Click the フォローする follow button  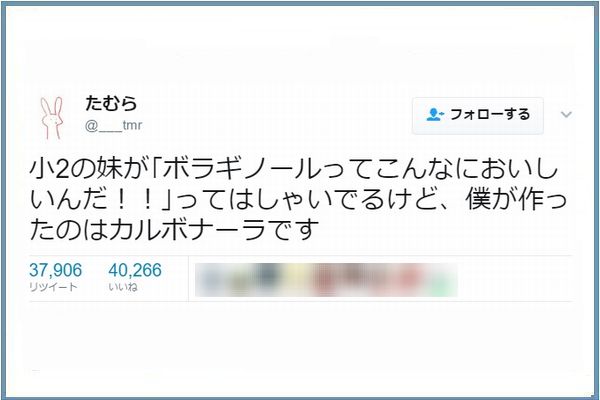(x=478, y=115)
